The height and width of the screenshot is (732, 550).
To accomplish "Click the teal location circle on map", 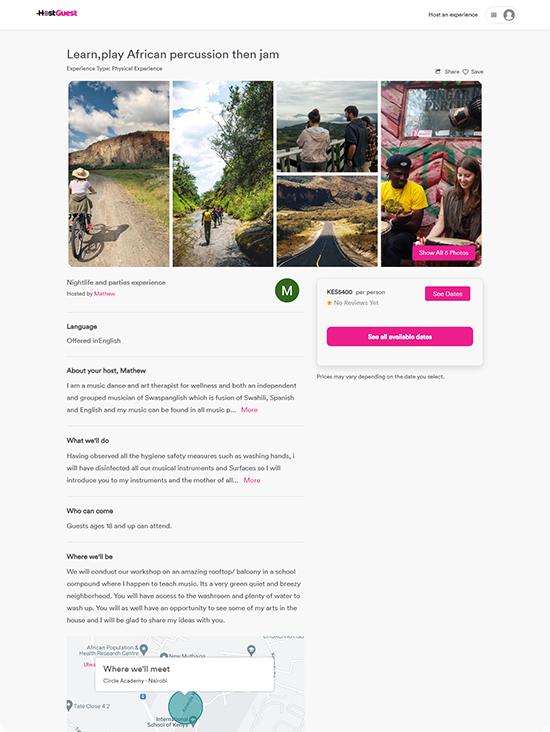I will (x=185, y=707).
